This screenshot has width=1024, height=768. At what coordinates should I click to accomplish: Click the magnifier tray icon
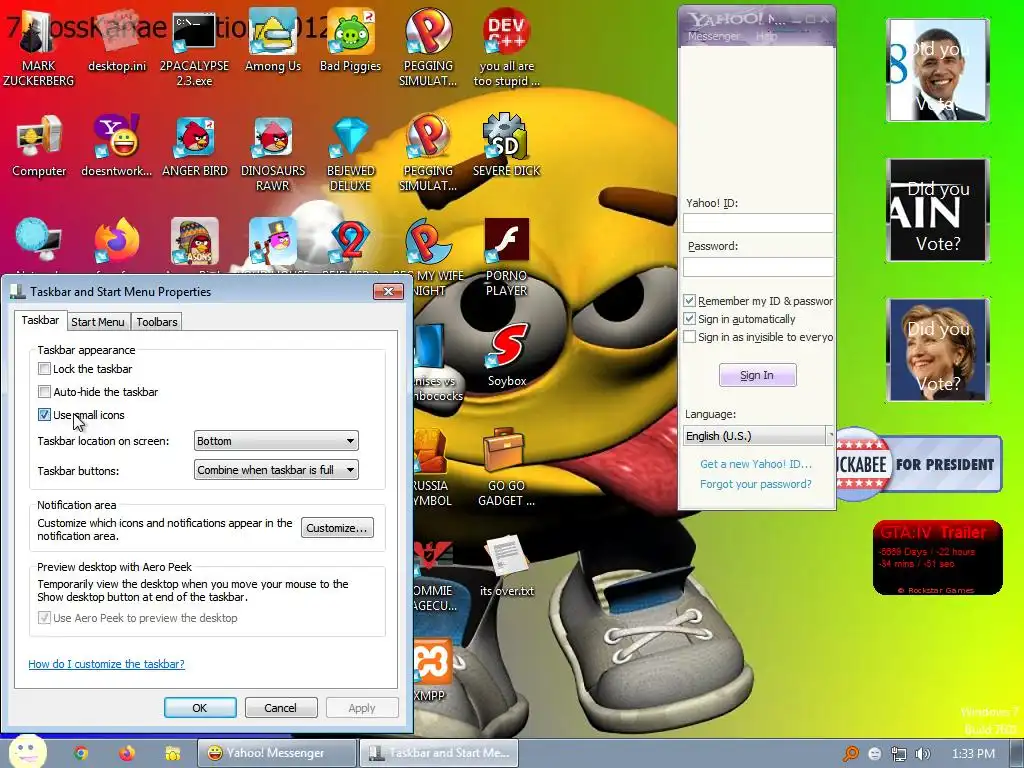pyautogui.click(x=851, y=754)
